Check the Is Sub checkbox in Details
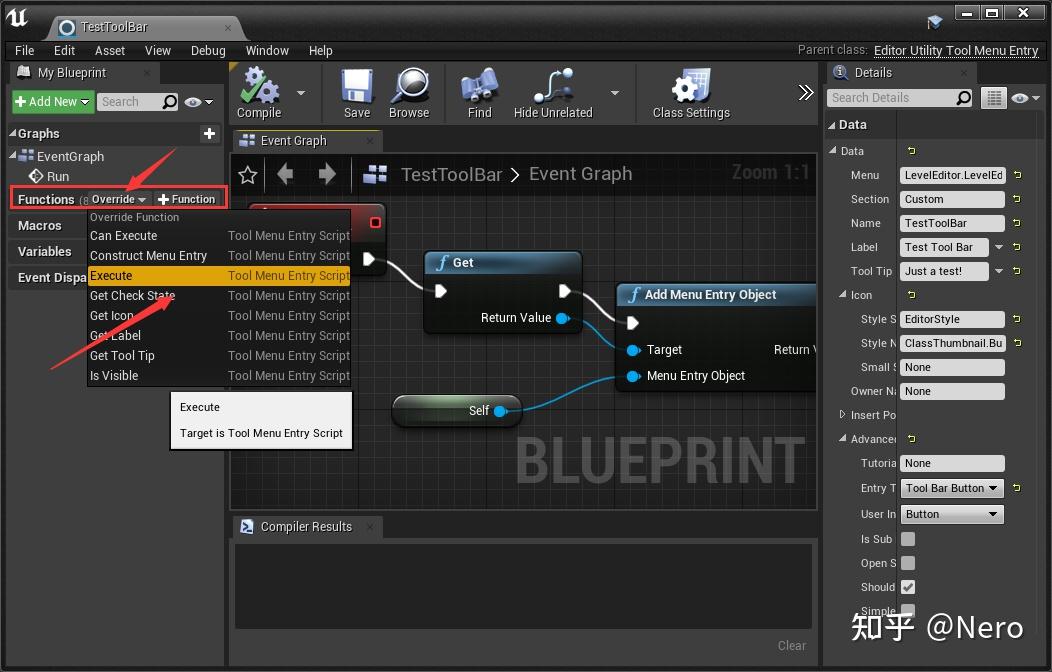This screenshot has width=1052, height=672. [x=907, y=539]
